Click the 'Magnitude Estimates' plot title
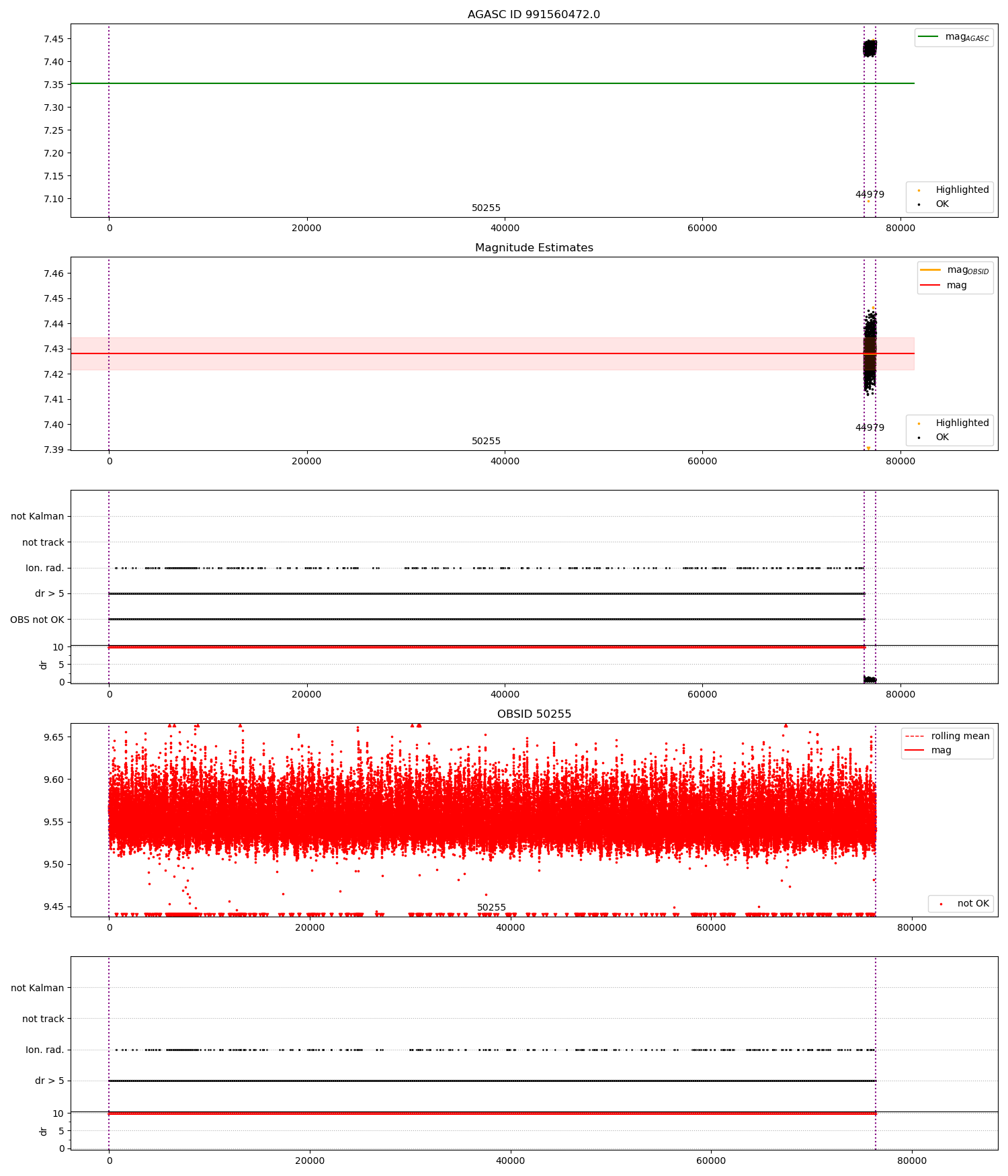1008x1176 pixels. [534, 248]
